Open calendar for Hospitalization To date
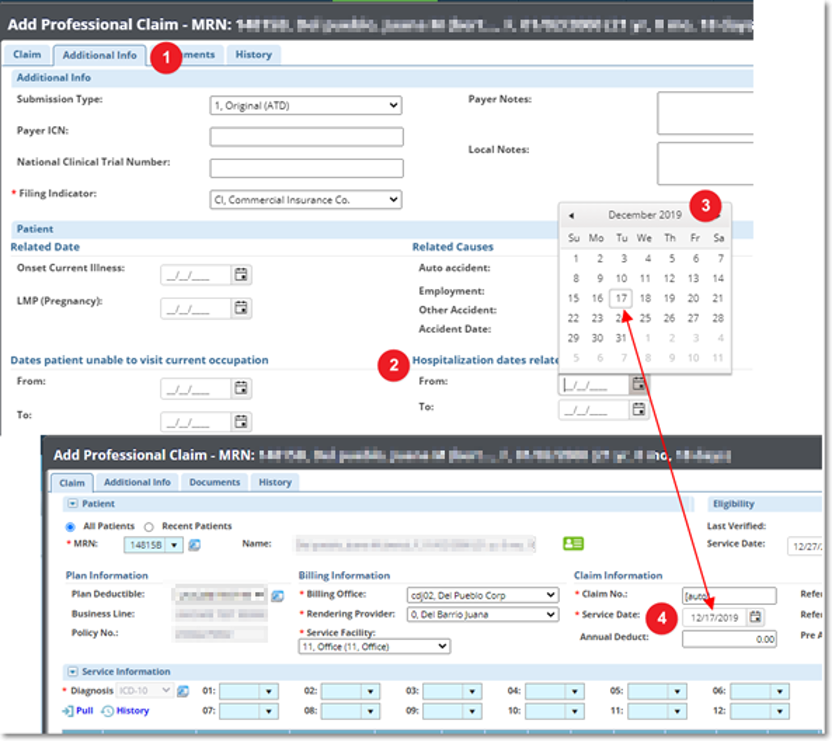The width and height of the screenshot is (832, 742). coord(639,408)
